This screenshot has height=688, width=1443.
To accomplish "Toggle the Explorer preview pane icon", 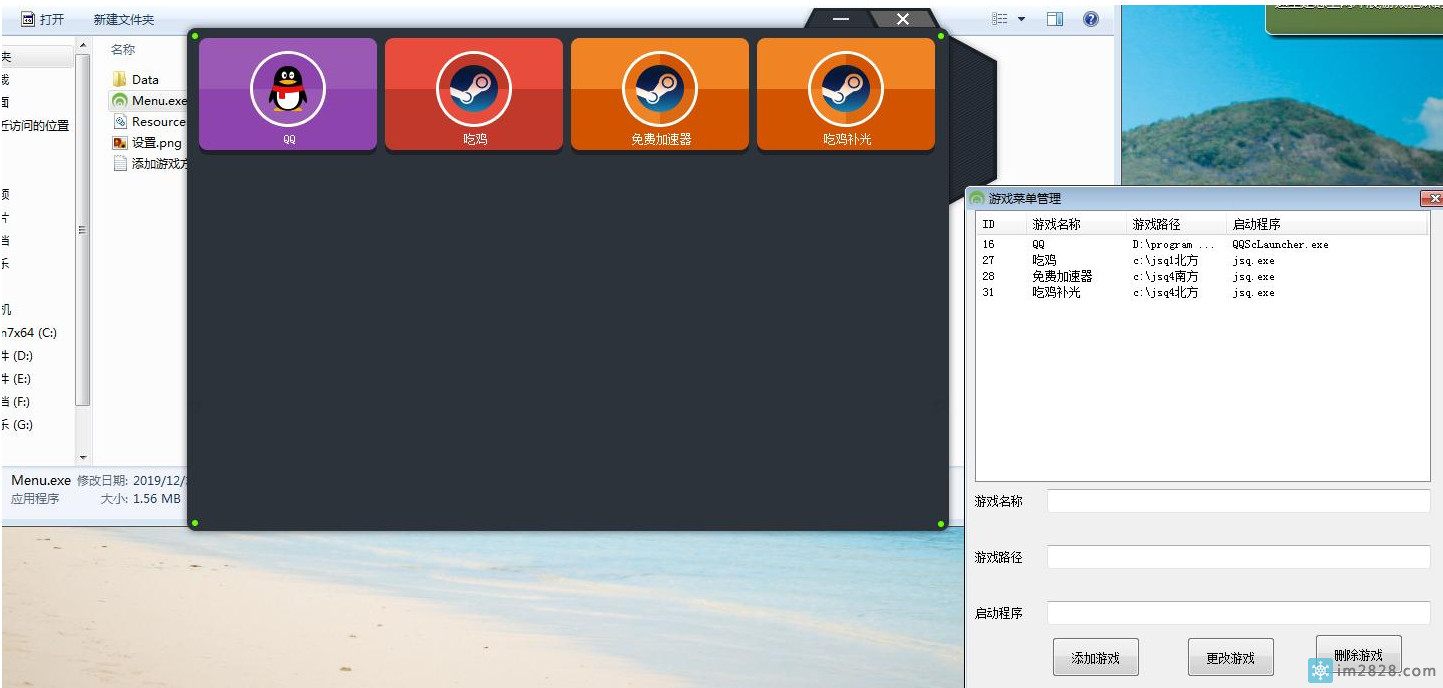I will point(1055,19).
